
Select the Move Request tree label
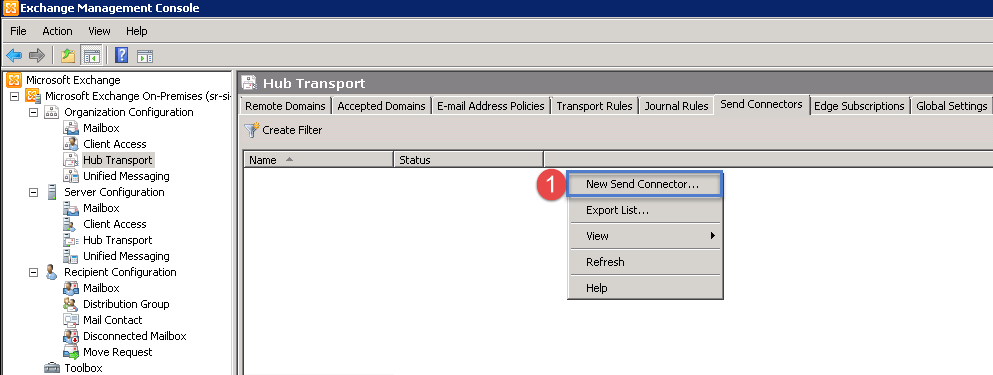pyautogui.click(x=118, y=352)
